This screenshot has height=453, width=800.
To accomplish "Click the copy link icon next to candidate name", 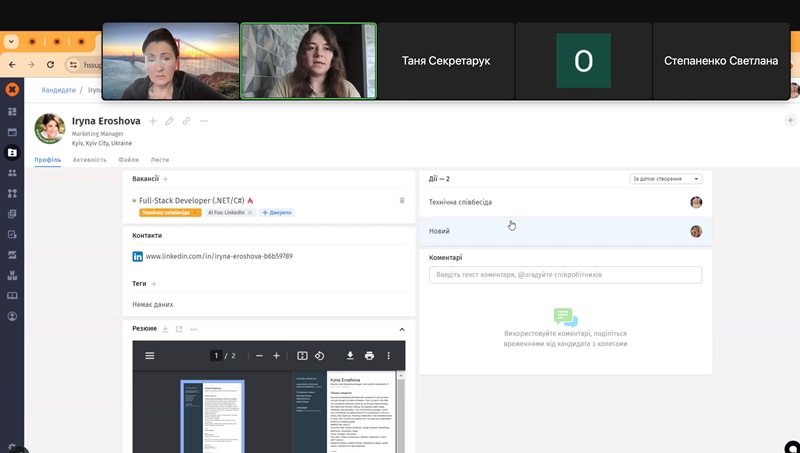I will pos(187,121).
